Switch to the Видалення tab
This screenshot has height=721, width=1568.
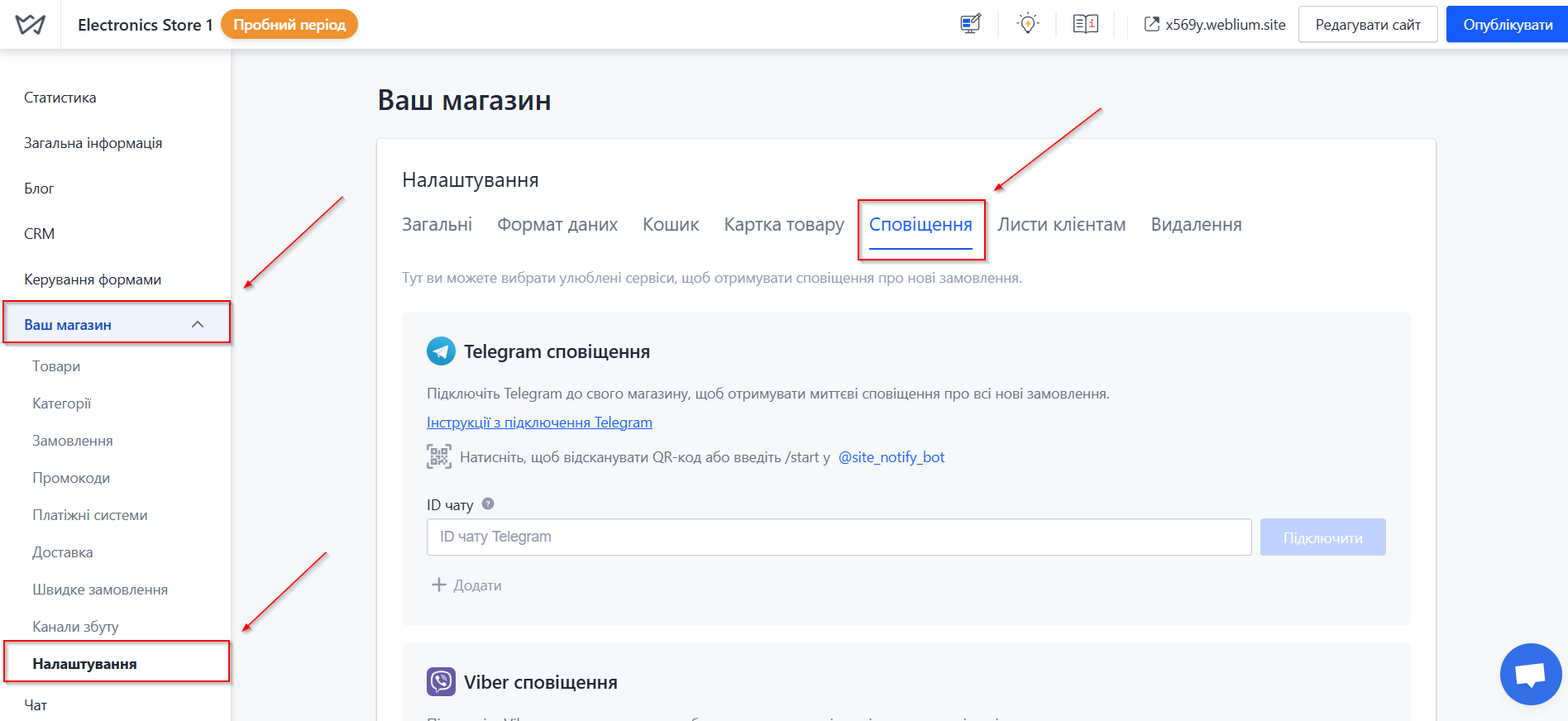click(x=1196, y=225)
